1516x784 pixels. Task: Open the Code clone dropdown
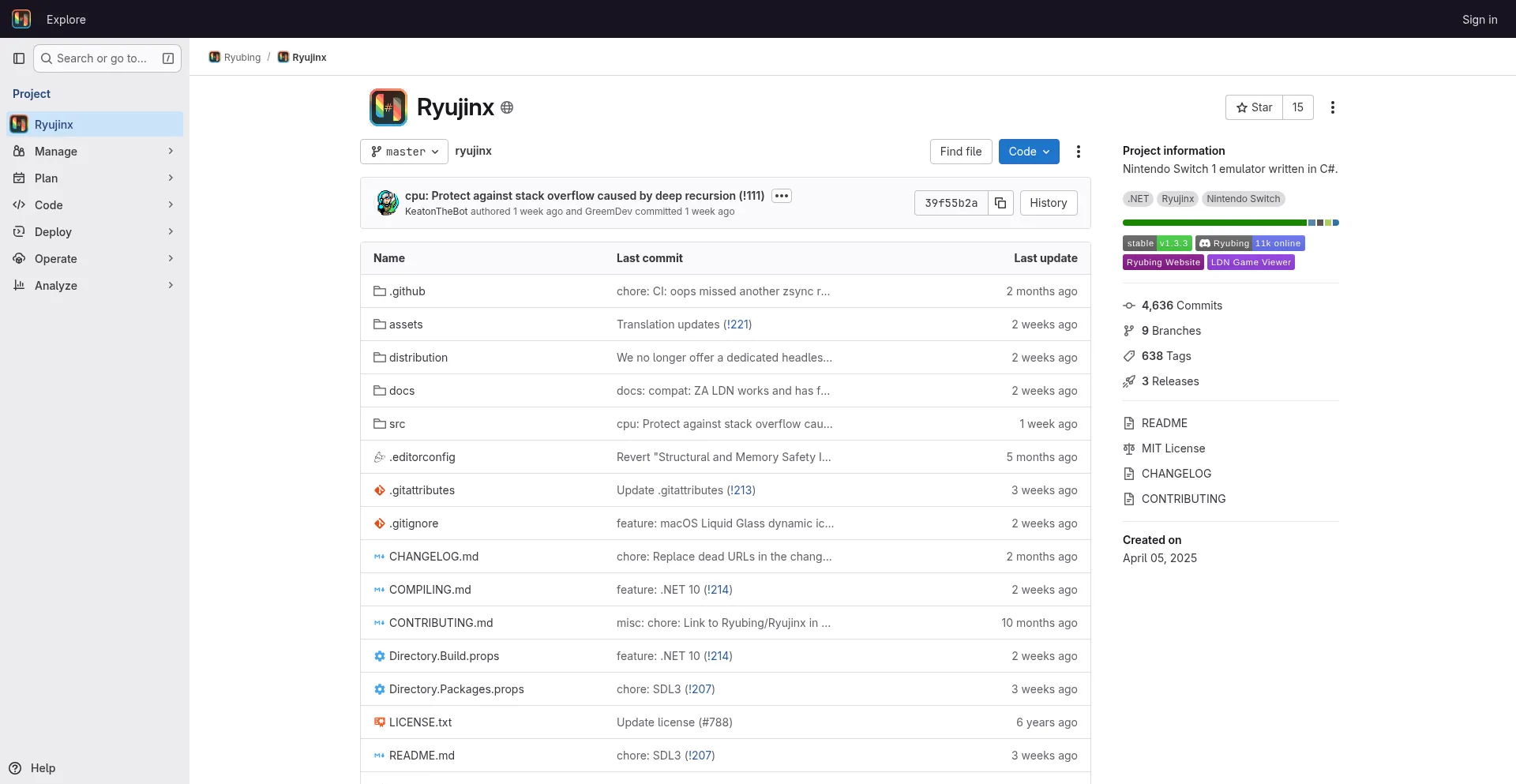[1028, 152]
